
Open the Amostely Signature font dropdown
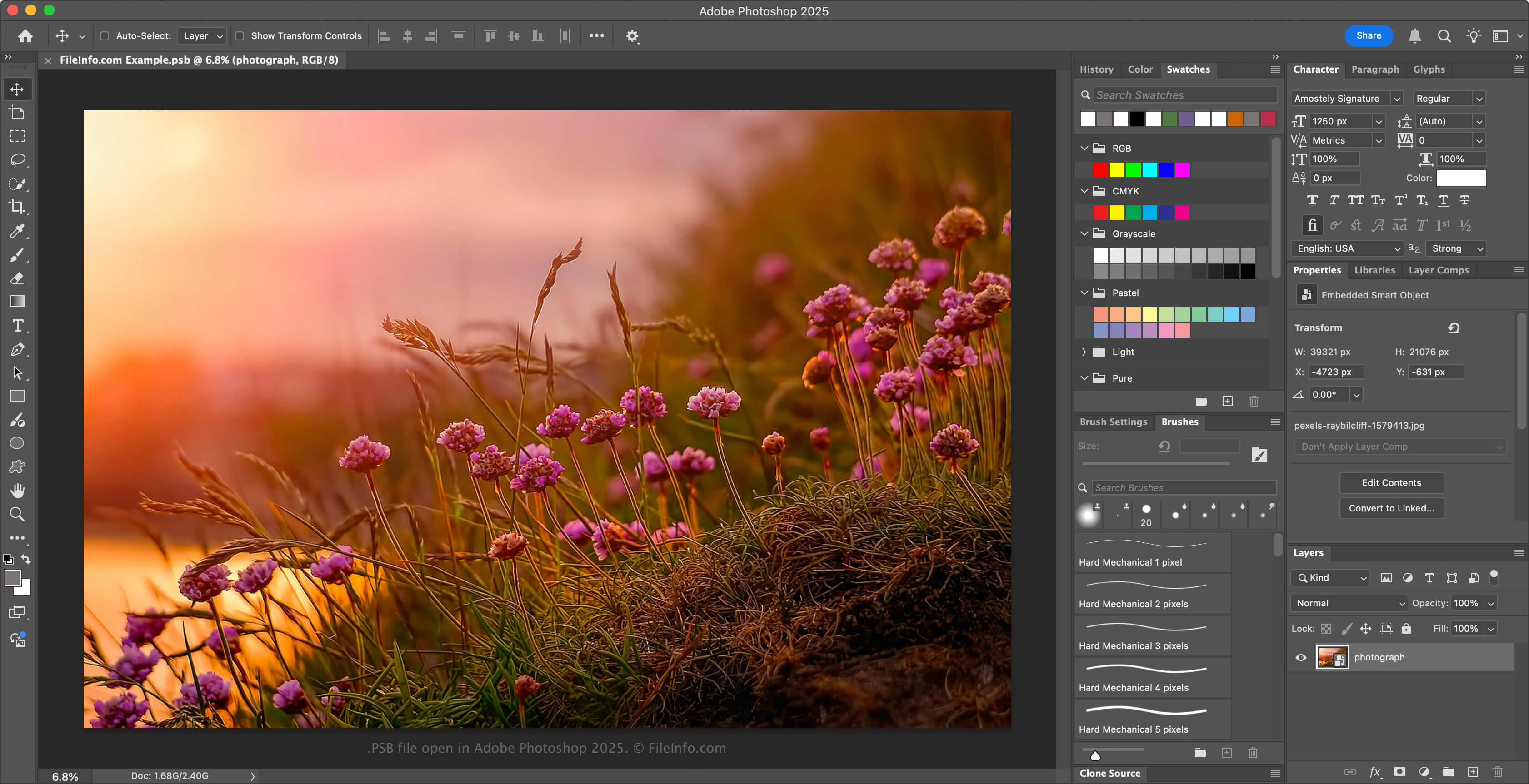[x=1347, y=99]
